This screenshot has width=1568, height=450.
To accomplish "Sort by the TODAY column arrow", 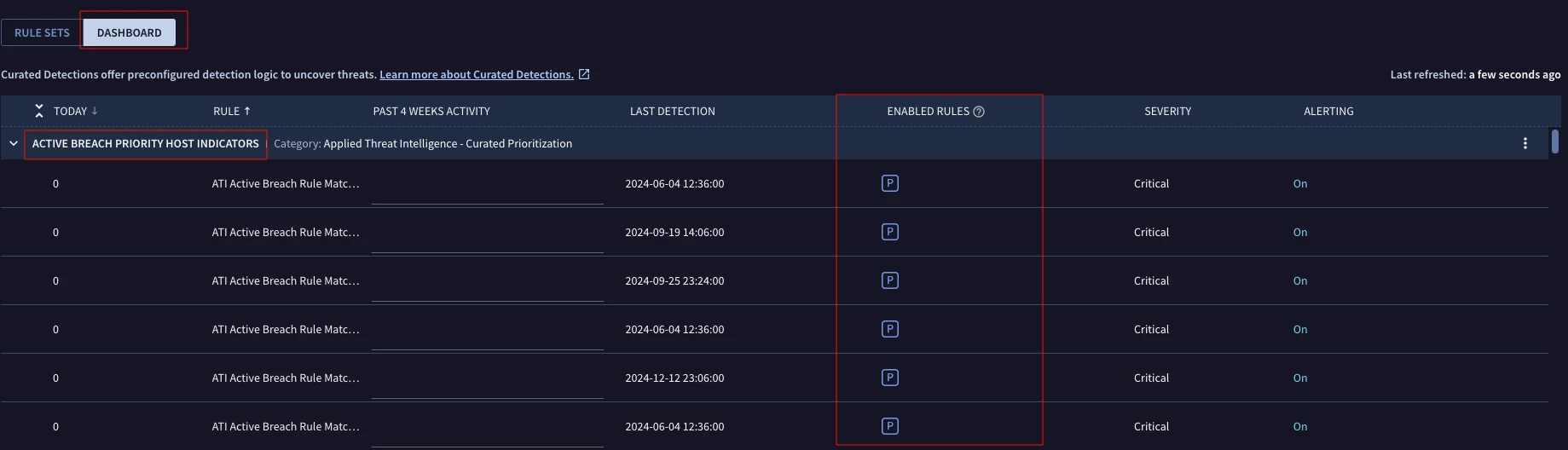I will (95, 111).
